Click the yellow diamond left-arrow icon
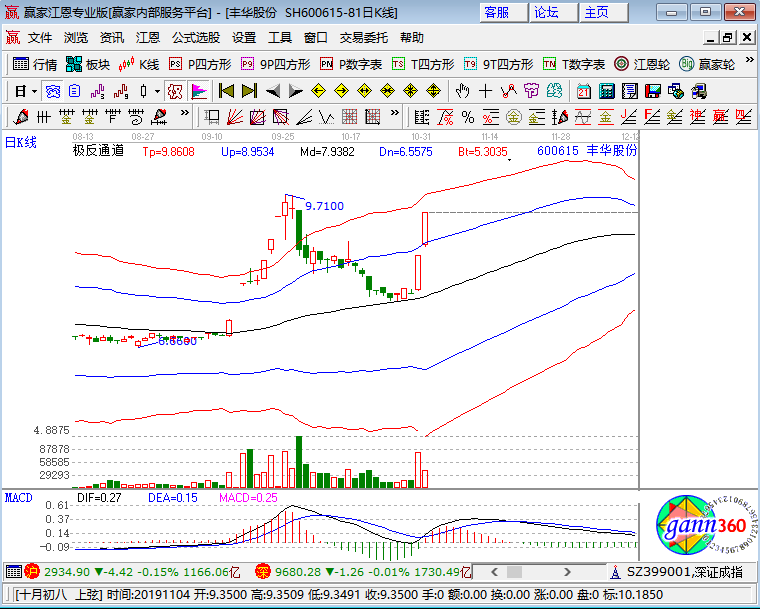This screenshot has width=760, height=609. (x=318, y=91)
